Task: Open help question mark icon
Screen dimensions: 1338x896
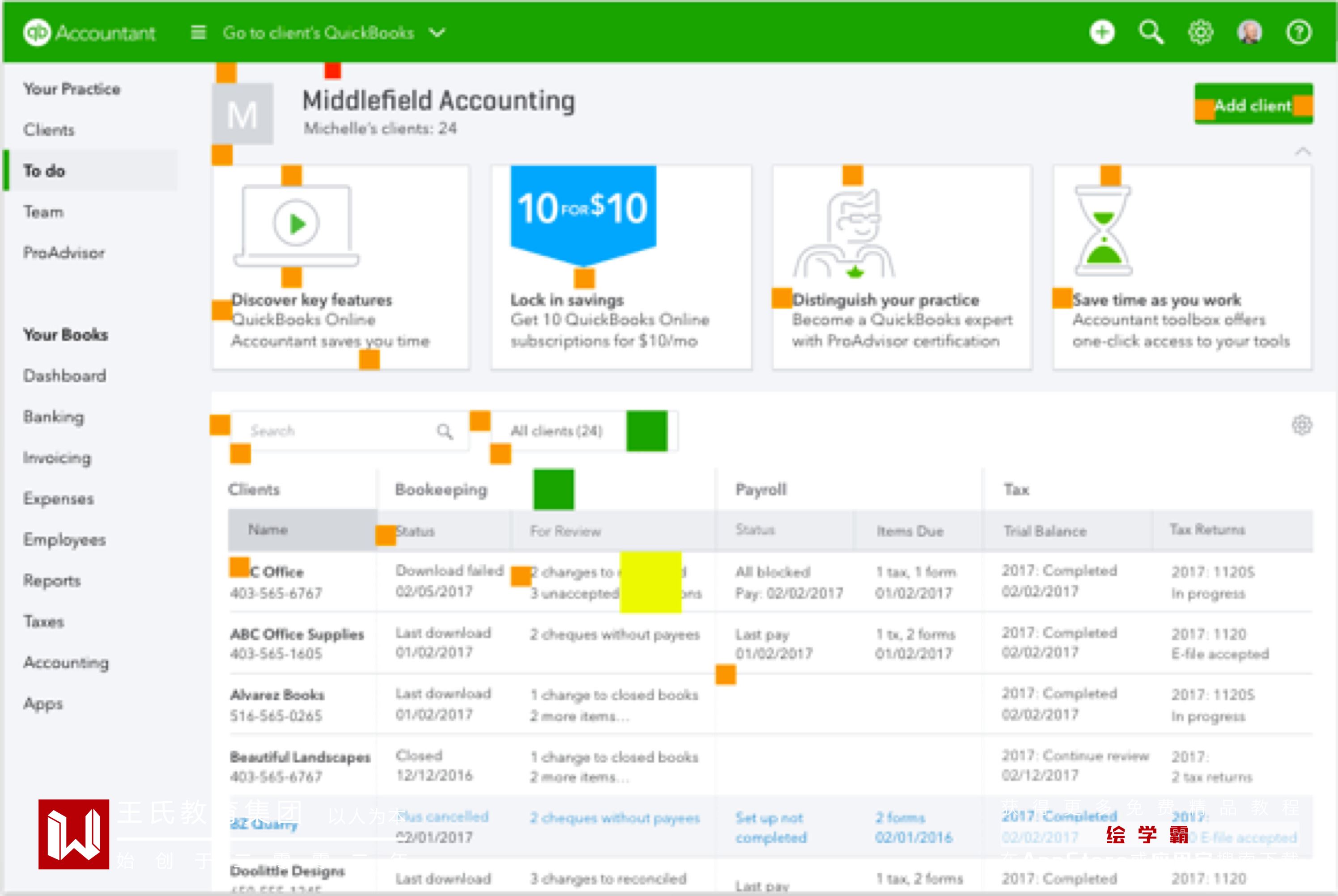Action: click(1299, 33)
